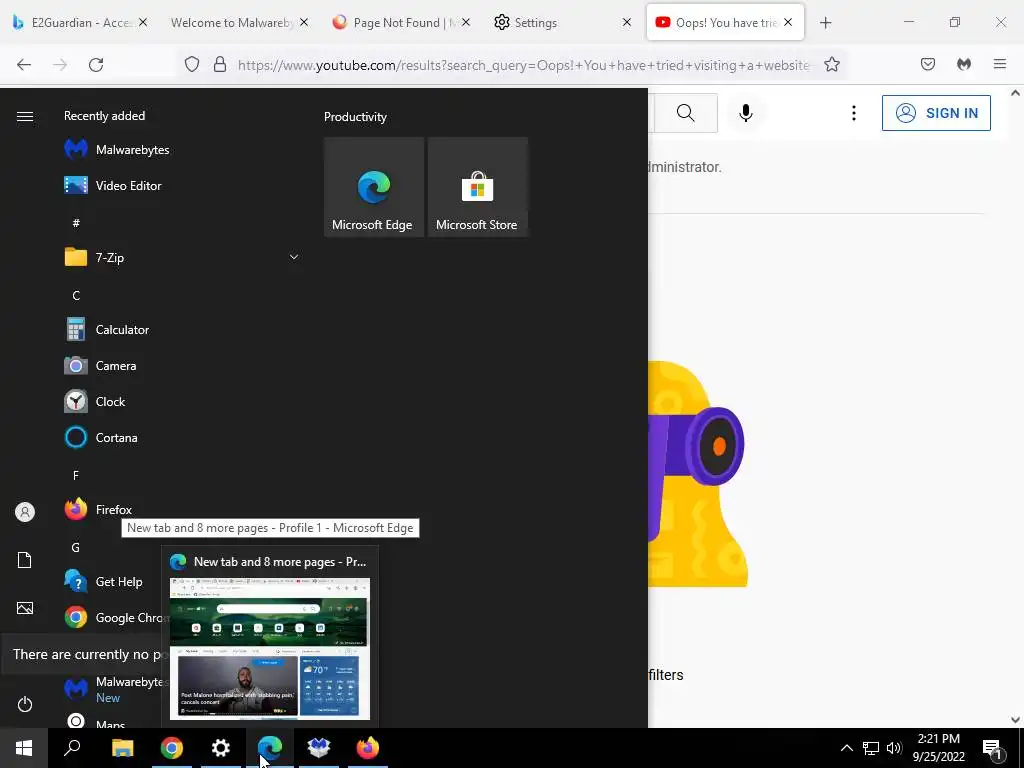Click the C letter group header
Image resolution: width=1024 pixels, height=768 pixels.
tap(76, 295)
